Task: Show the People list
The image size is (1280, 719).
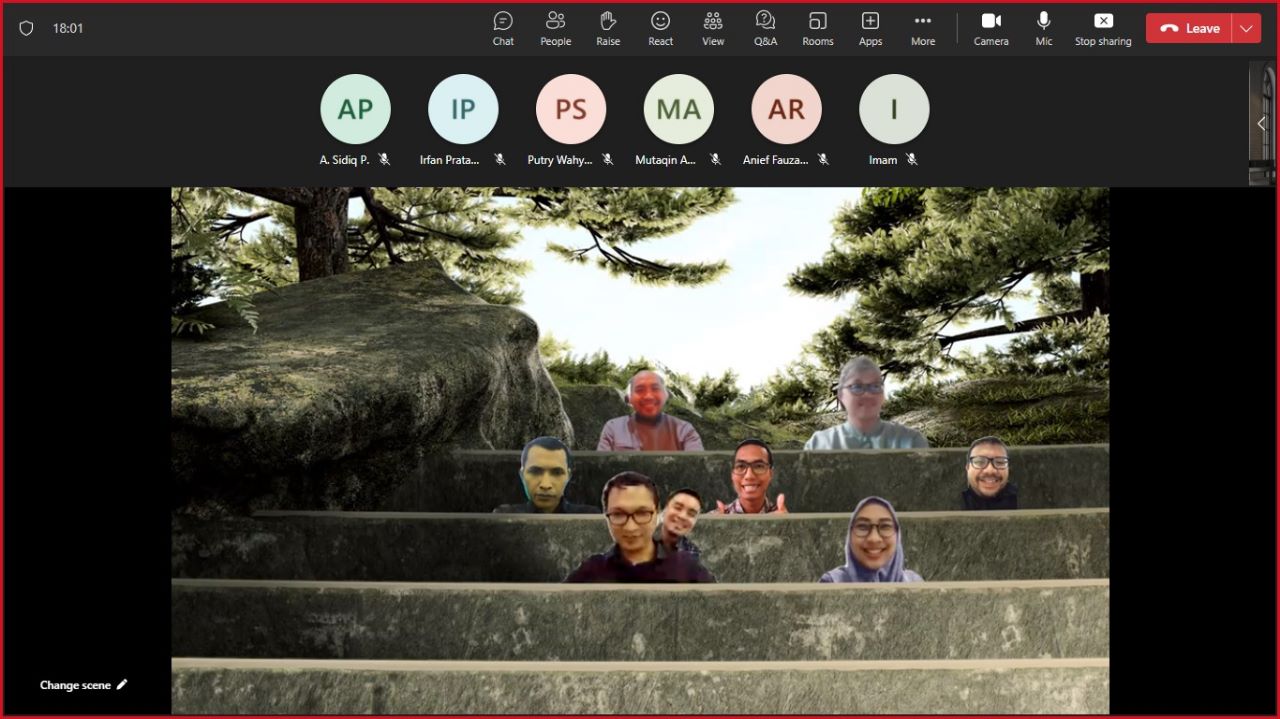Action: coord(555,28)
